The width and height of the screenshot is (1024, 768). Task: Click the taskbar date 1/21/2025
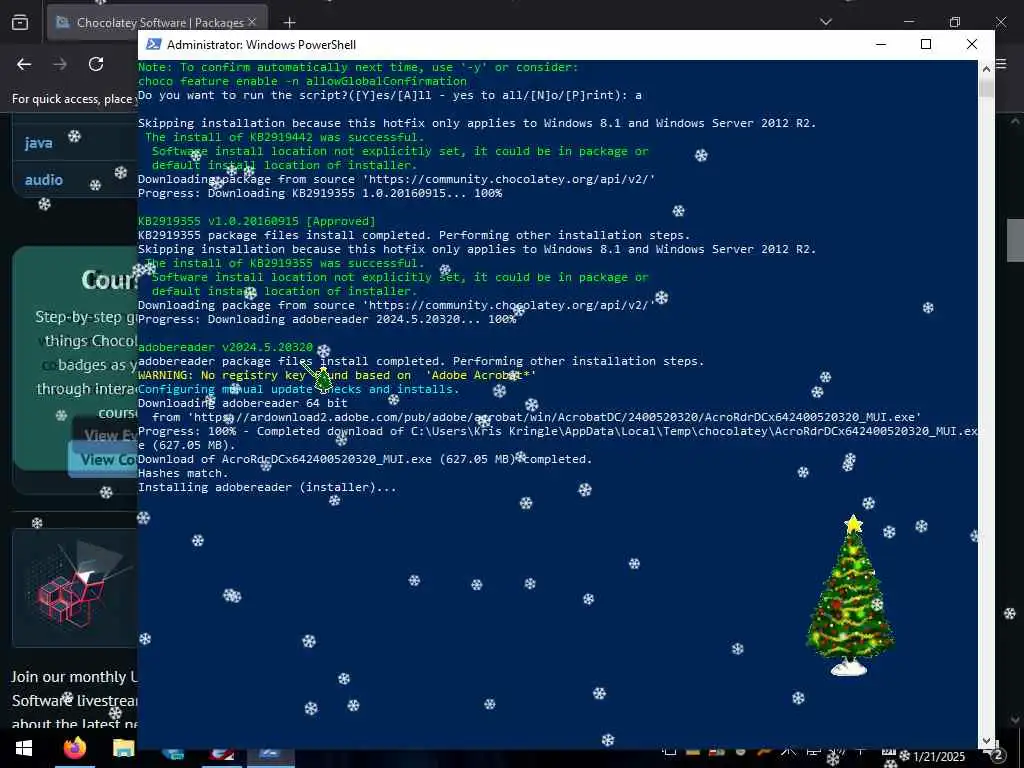point(938,757)
